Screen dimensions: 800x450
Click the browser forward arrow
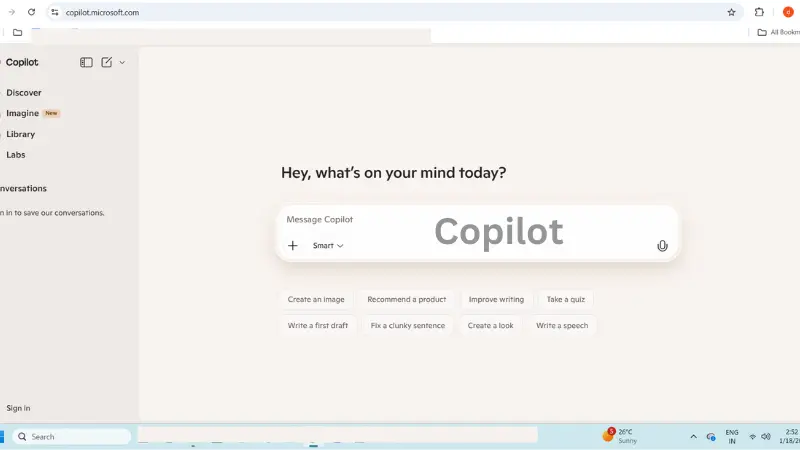[x=12, y=12]
